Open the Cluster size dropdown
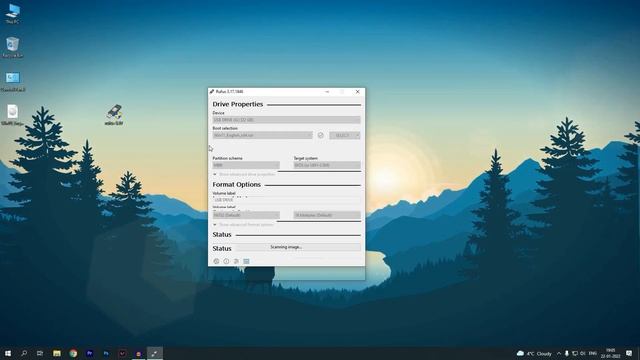 coord(327,215)
